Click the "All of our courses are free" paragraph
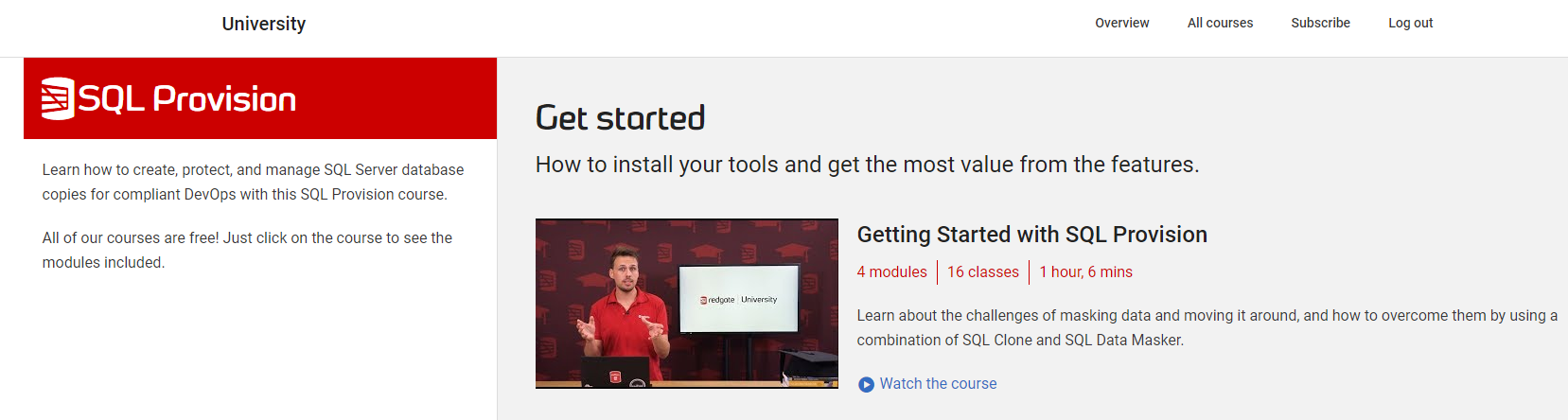 247,250
